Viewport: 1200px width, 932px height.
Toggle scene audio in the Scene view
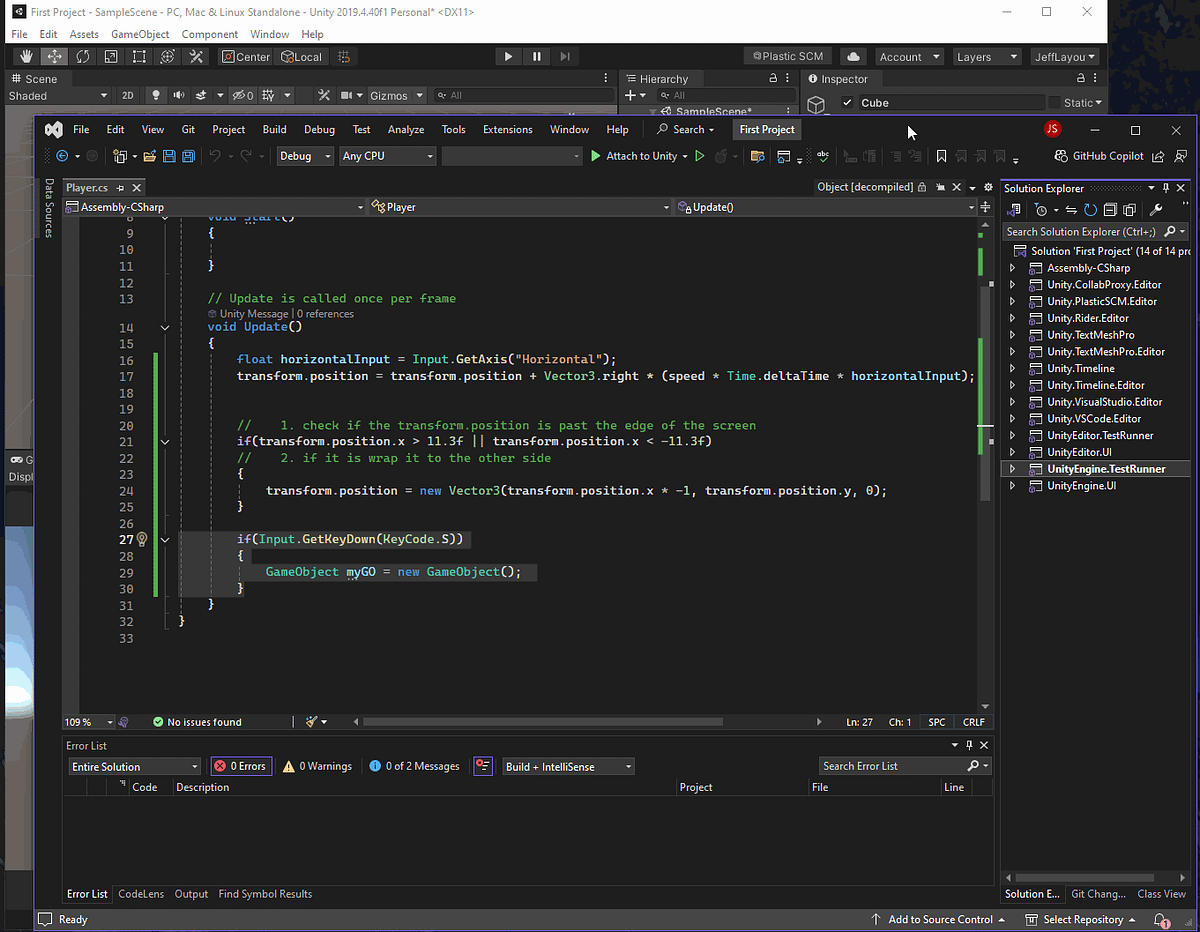(178, 96)
